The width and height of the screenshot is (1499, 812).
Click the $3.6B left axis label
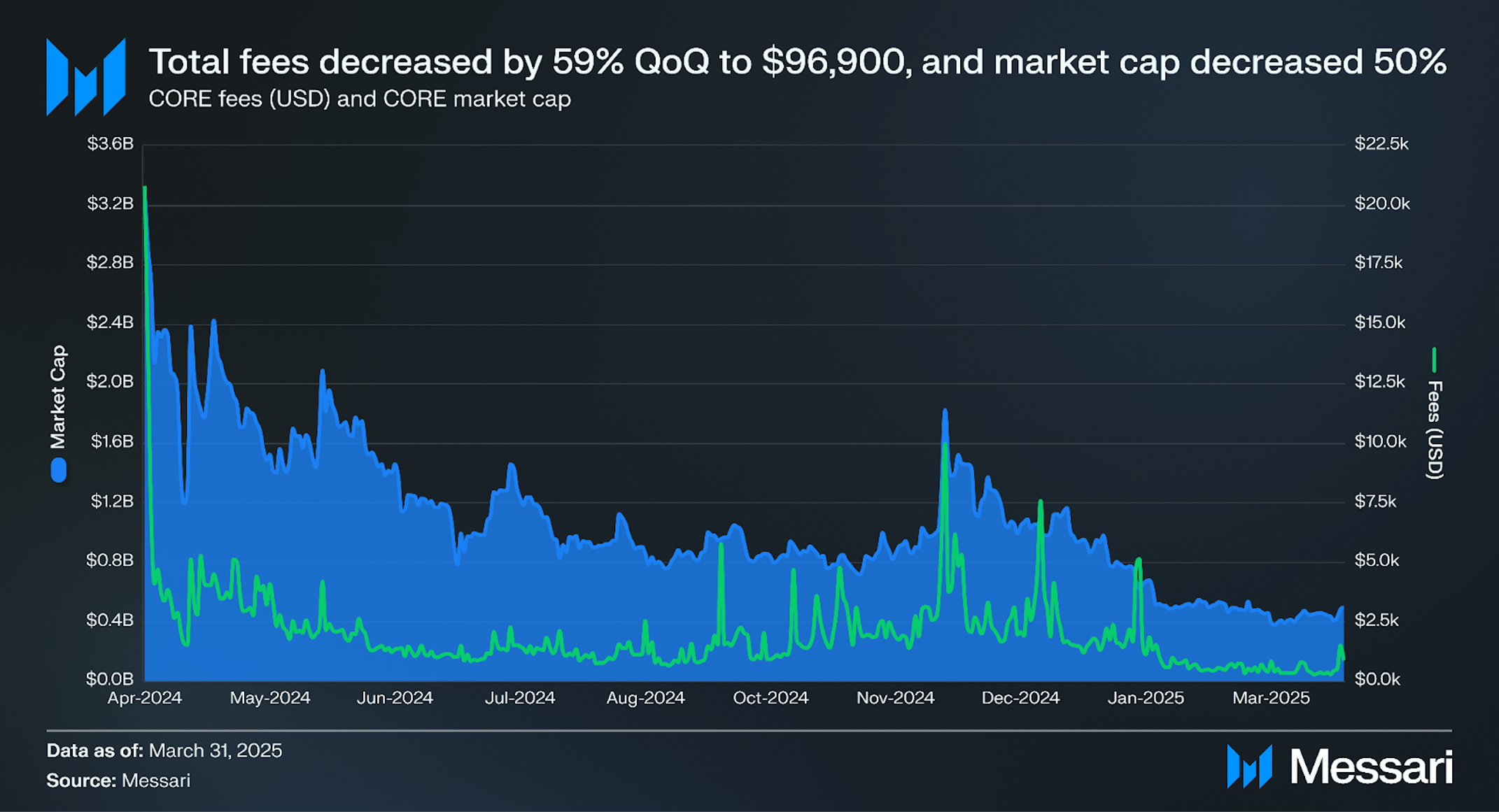point(110,144)
